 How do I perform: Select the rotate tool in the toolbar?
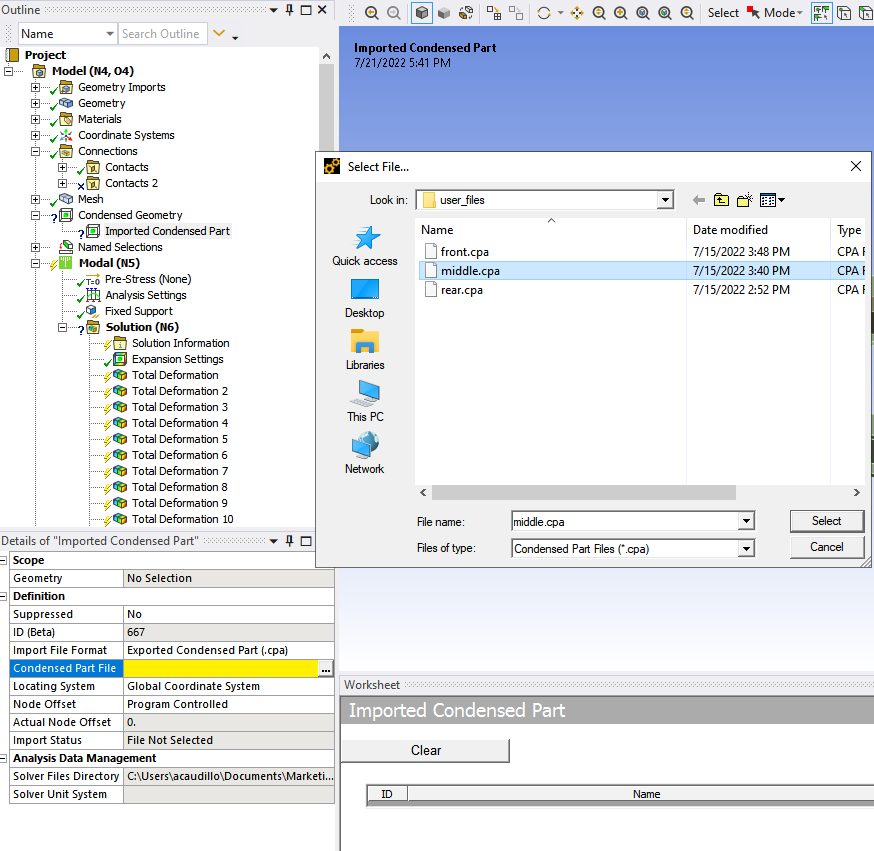(x=545, y=11)
